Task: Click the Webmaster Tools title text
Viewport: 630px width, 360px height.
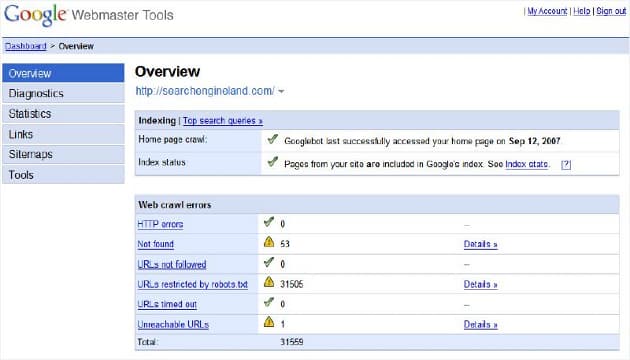Action: [x=123, y=15]
